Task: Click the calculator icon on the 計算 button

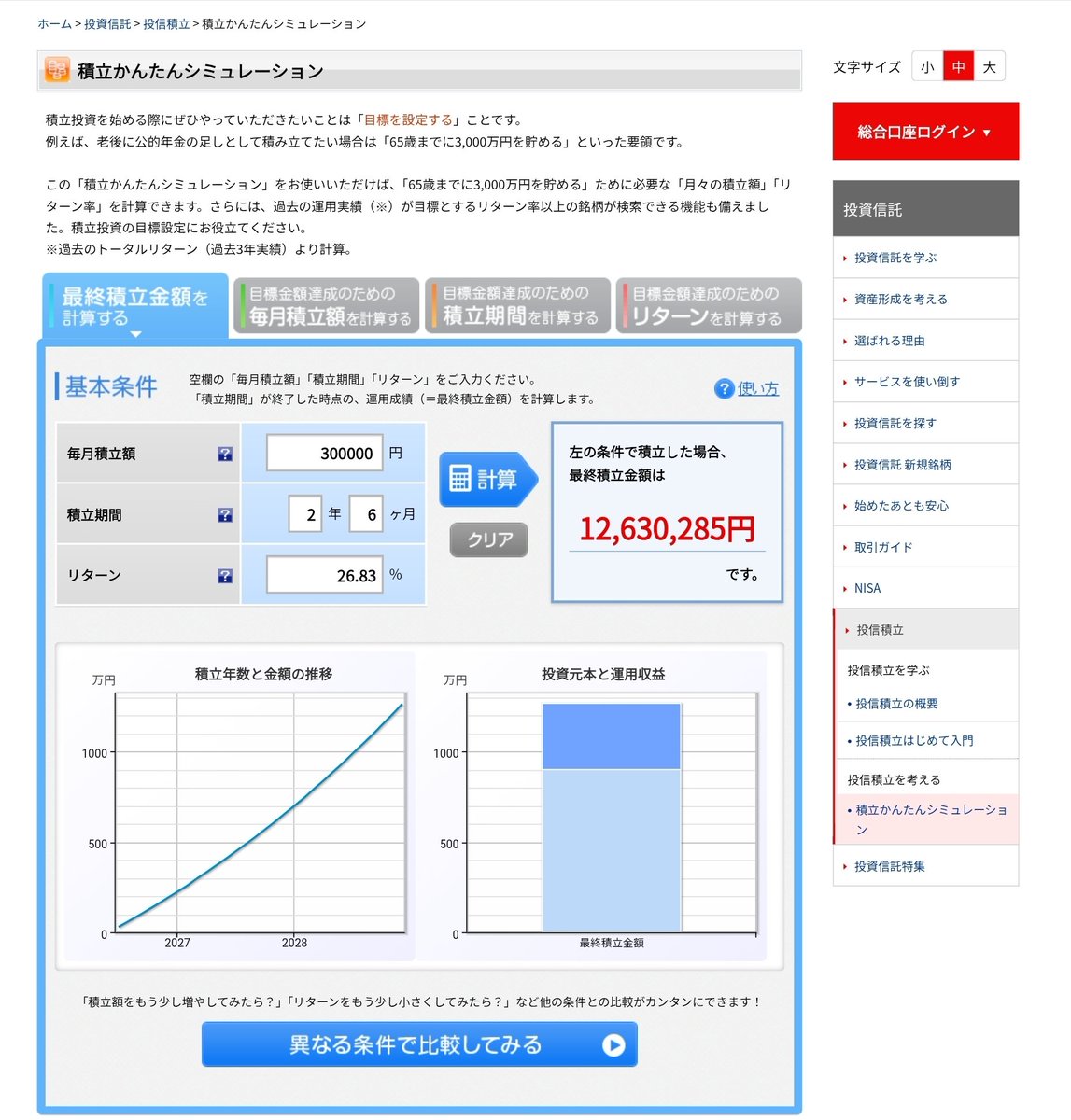Action: (460, 480)
